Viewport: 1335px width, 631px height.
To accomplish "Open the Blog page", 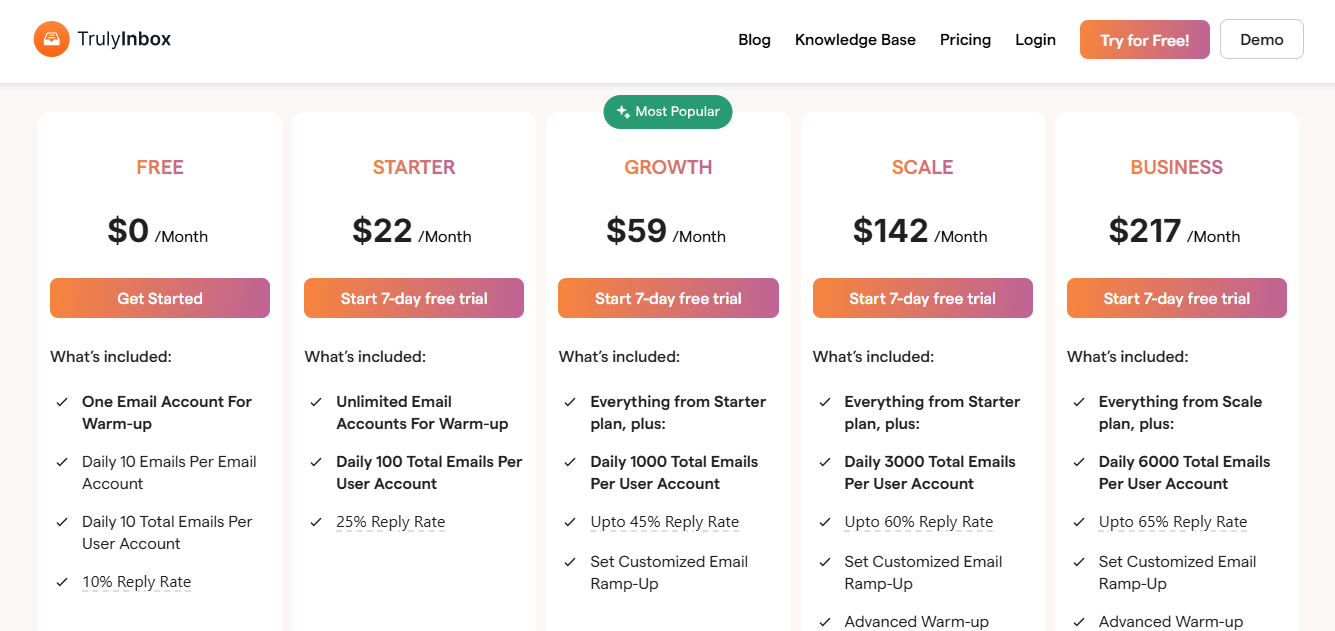I will coord(754,39).
